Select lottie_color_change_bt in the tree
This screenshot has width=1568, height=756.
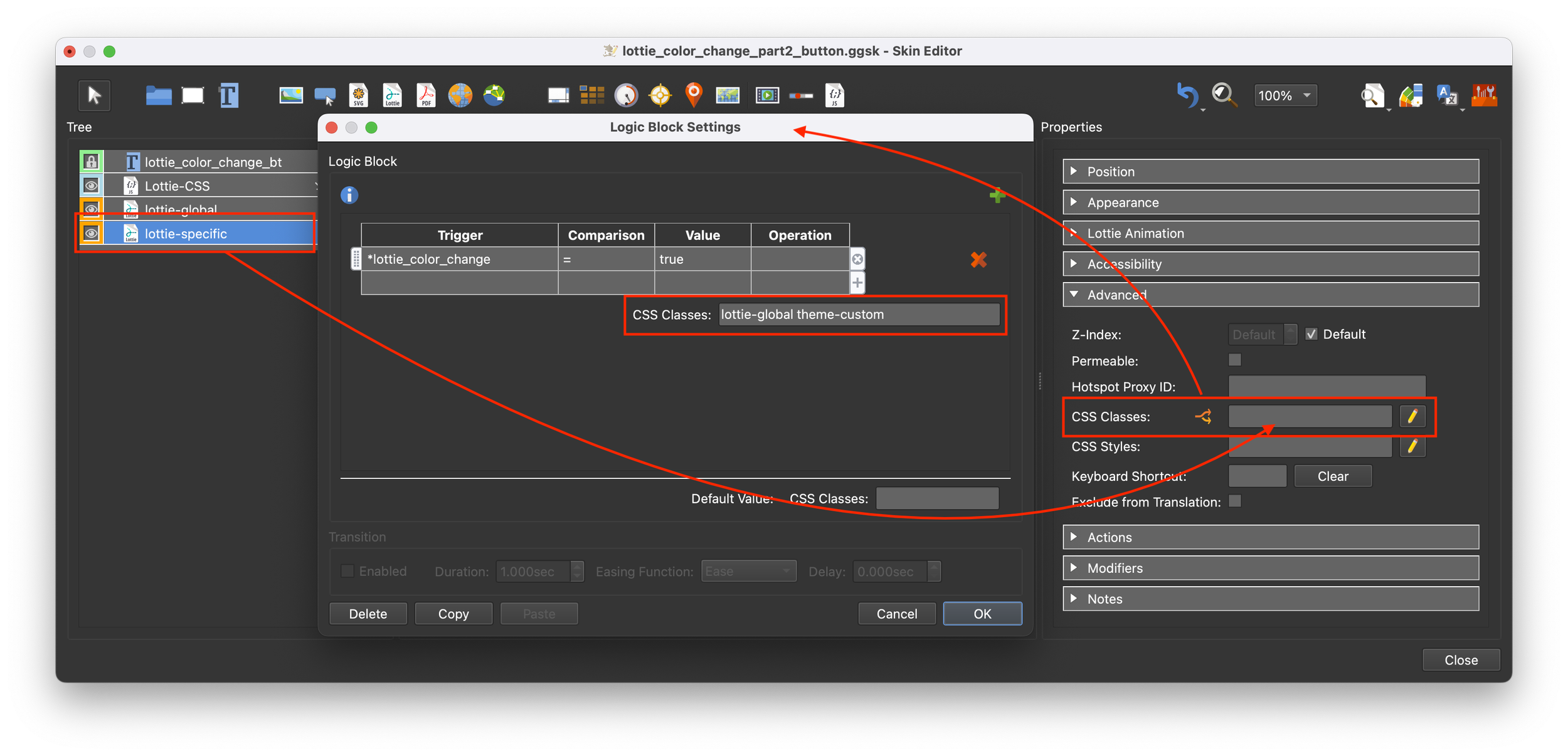[x=213, y=162]
